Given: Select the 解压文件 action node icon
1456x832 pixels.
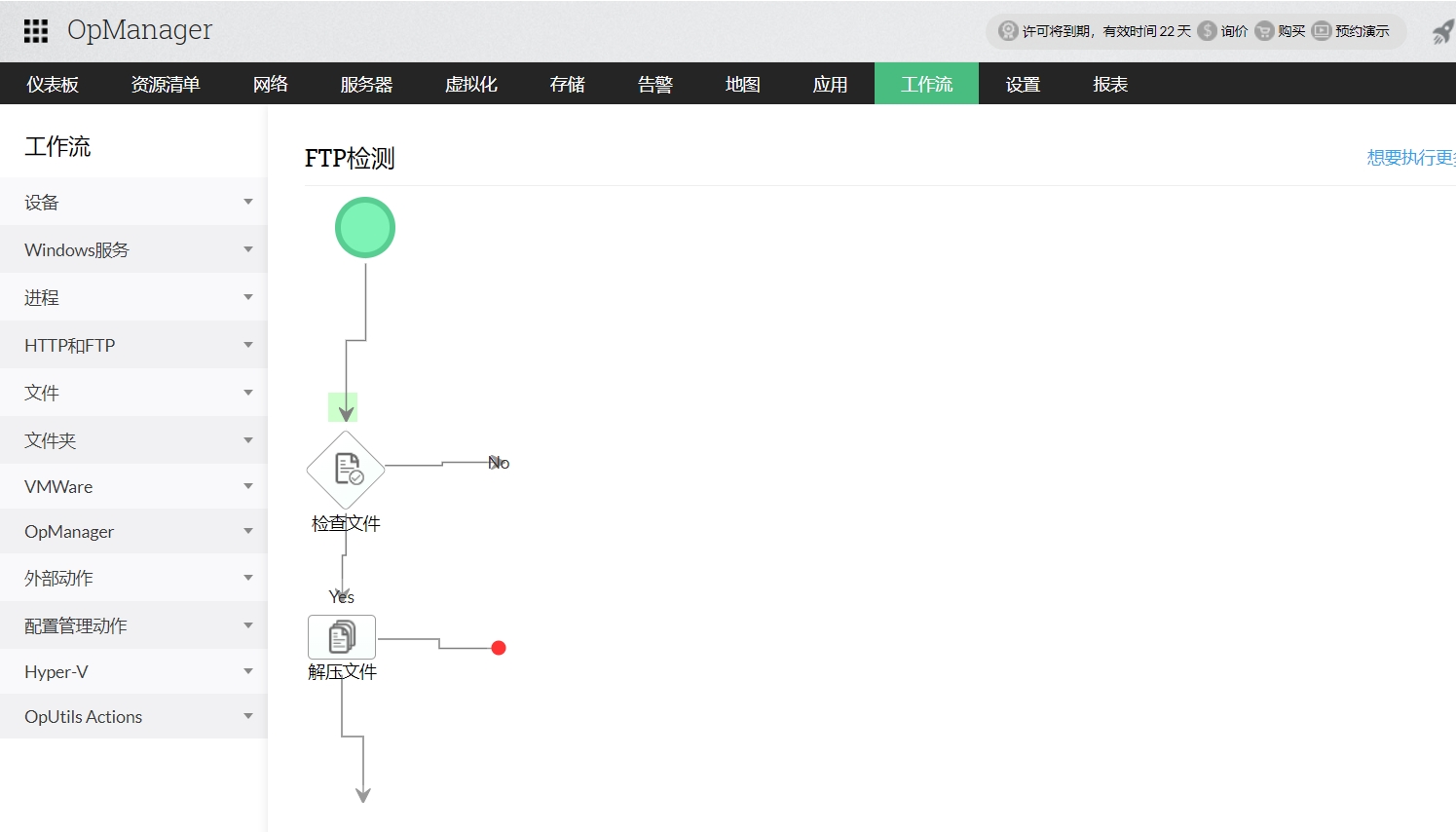Looking at the screenshot, I should click(342, 637).
